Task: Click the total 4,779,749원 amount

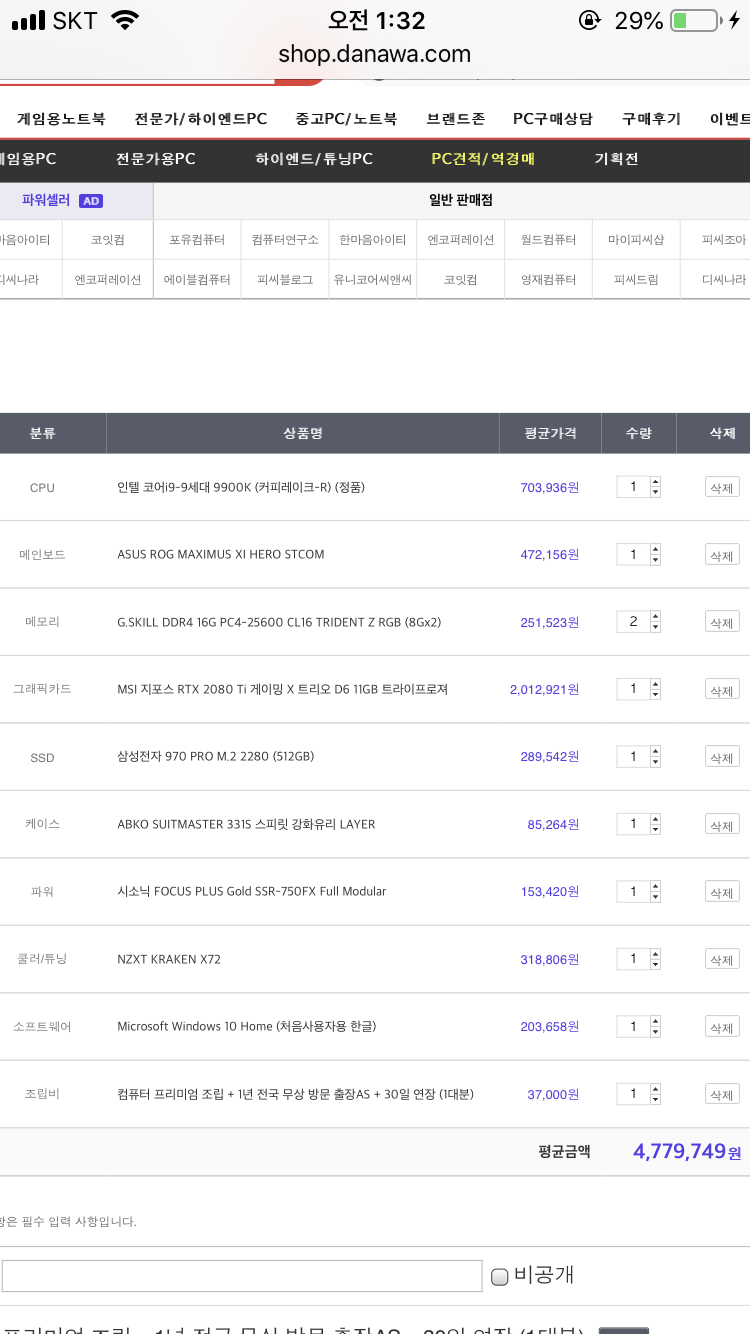Action: [687, 1152]
